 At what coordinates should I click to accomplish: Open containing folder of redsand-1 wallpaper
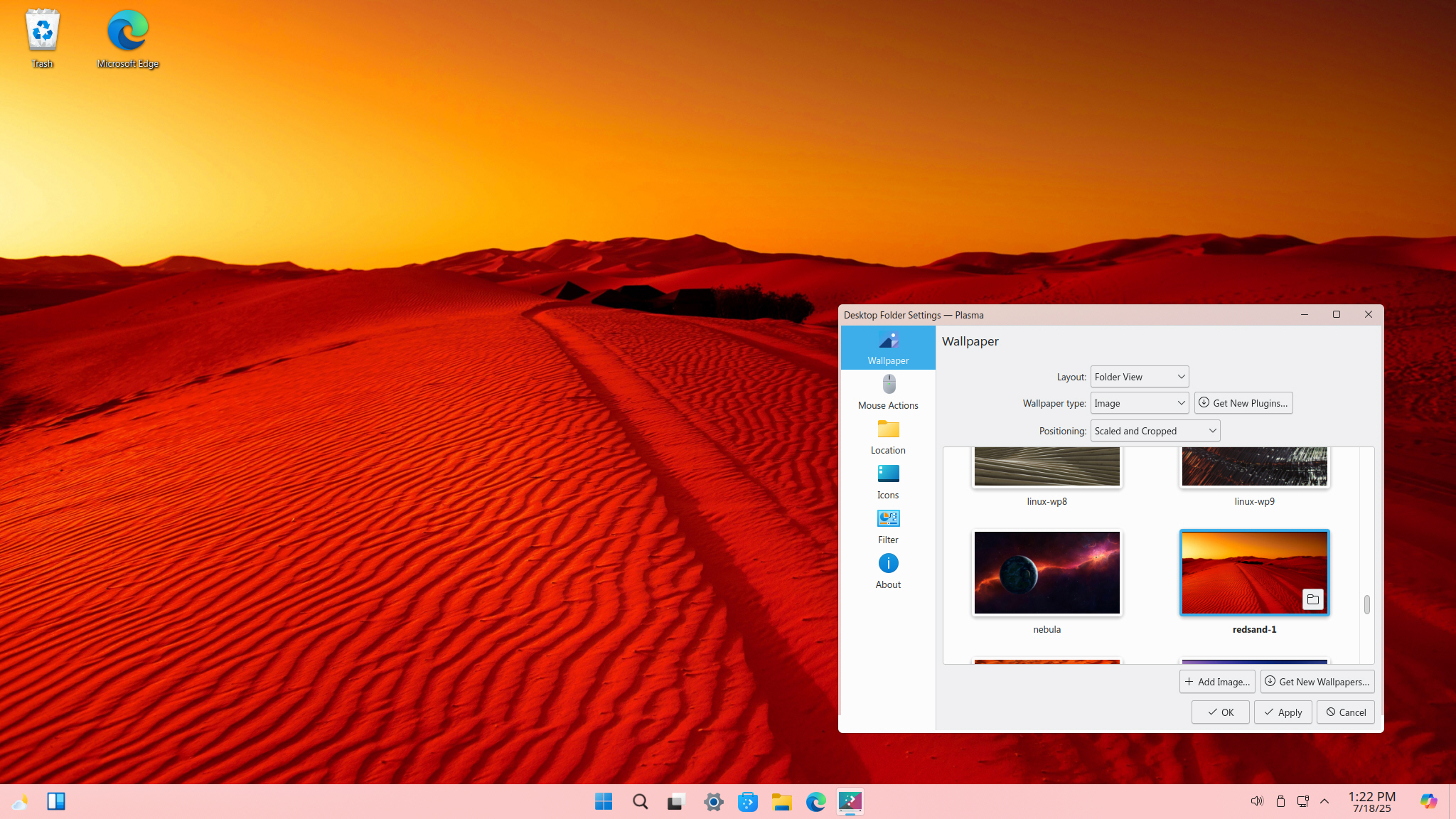[x=1312, y=599]
